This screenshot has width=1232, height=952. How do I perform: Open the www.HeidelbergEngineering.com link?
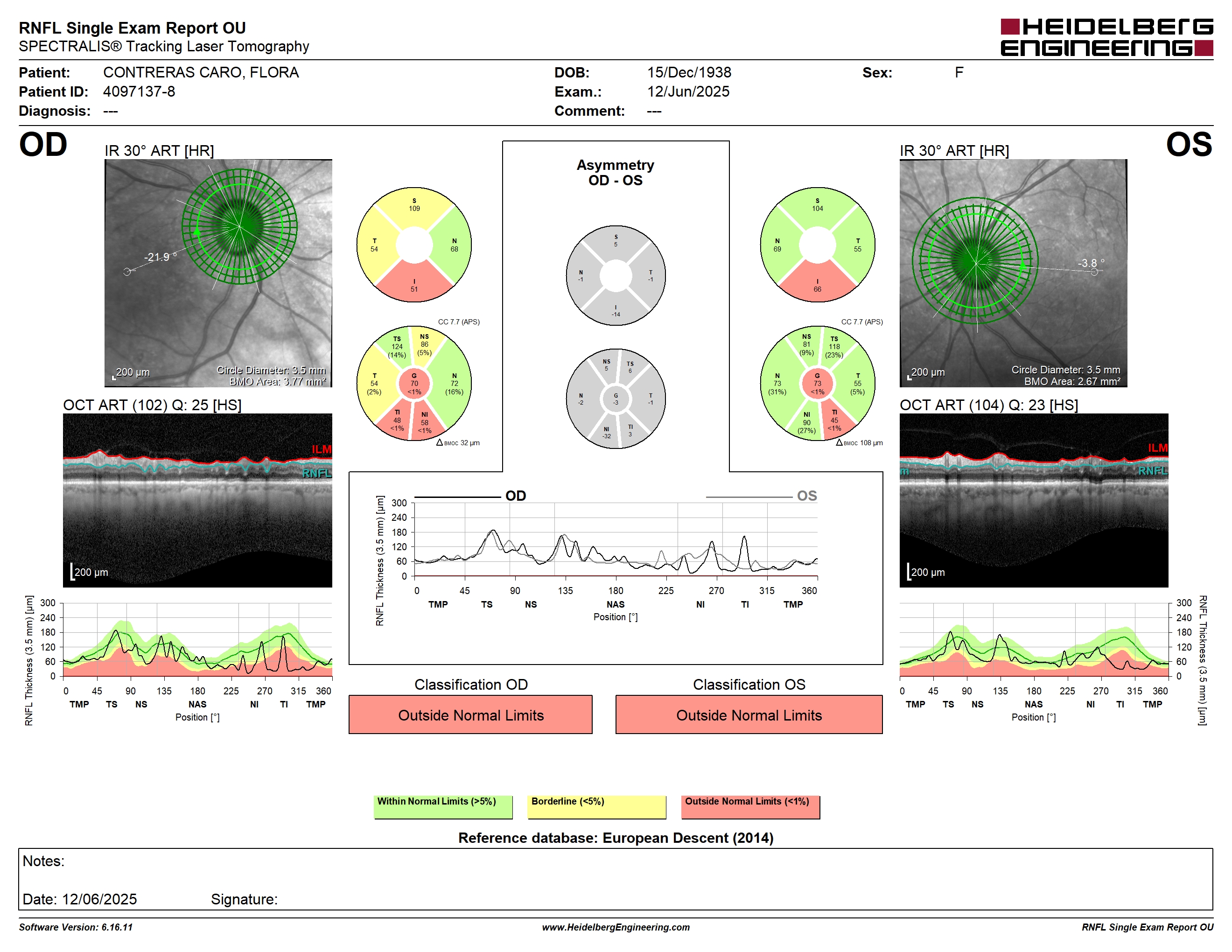click(616, 927)
